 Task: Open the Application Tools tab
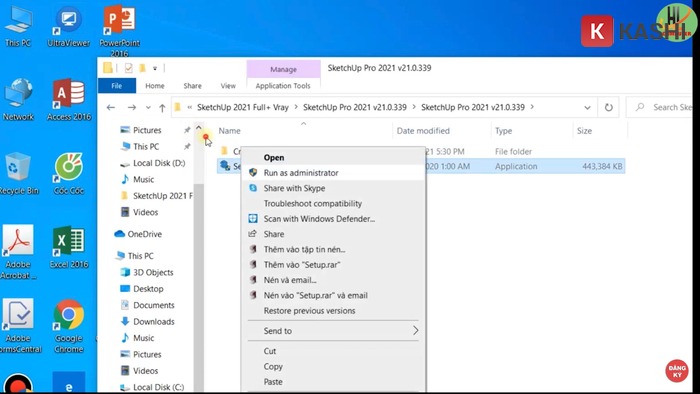click(x=283, y=86)
